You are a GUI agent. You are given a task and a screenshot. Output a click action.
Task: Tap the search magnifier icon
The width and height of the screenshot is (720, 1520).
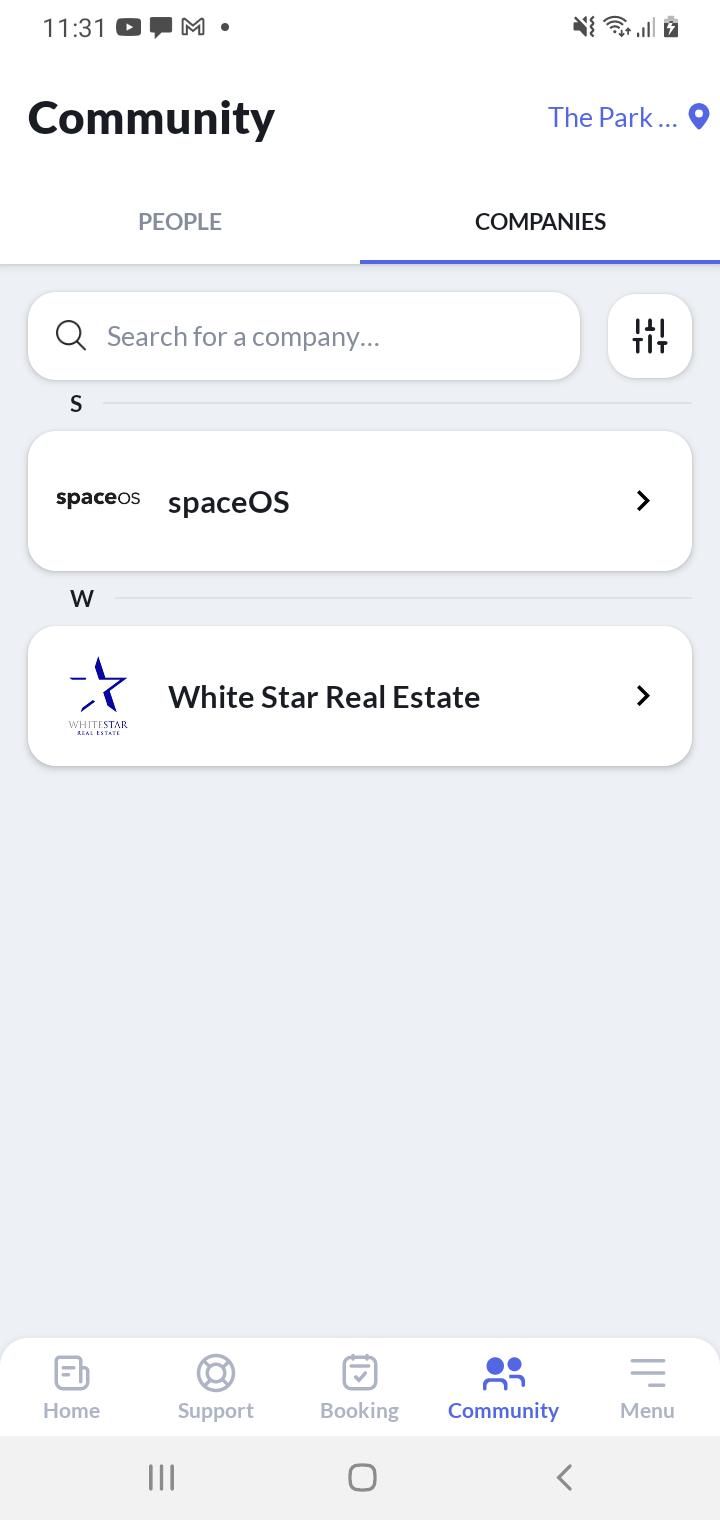71,336
